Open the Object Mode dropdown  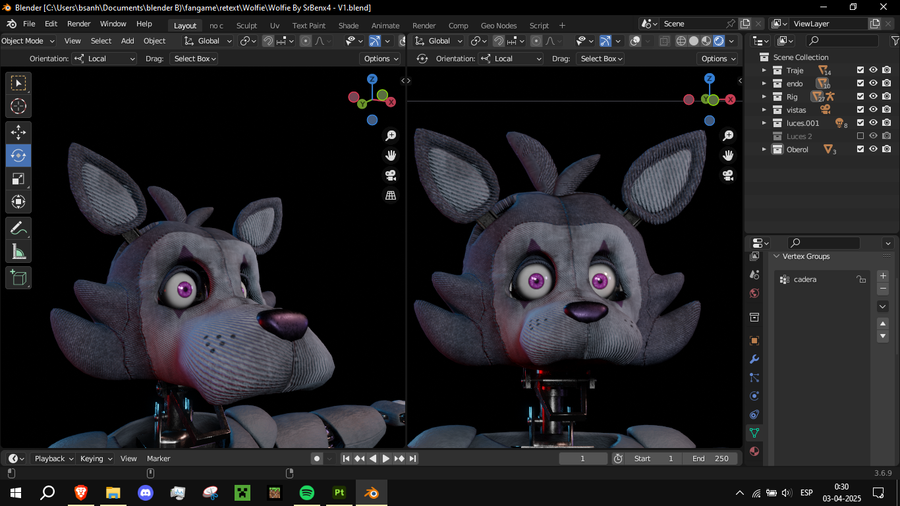(28, 41)
